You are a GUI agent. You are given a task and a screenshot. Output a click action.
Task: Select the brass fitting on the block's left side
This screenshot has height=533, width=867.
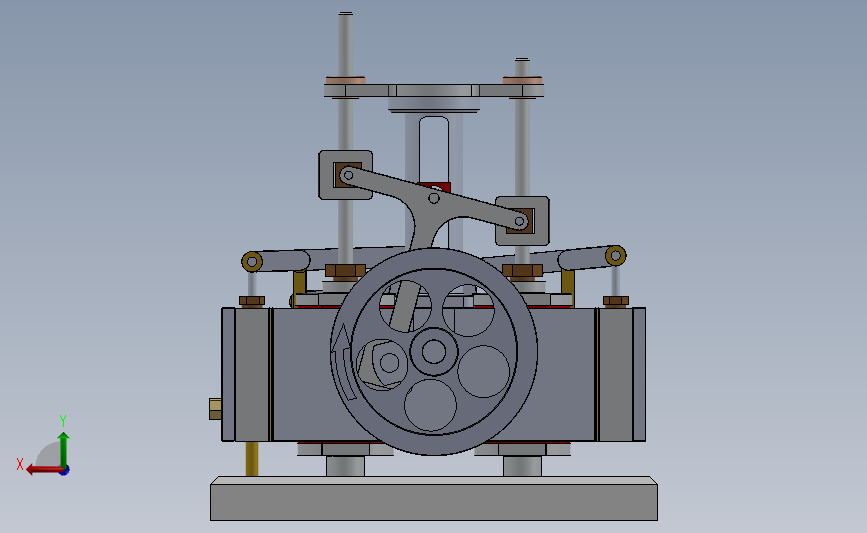coord(215,409)
